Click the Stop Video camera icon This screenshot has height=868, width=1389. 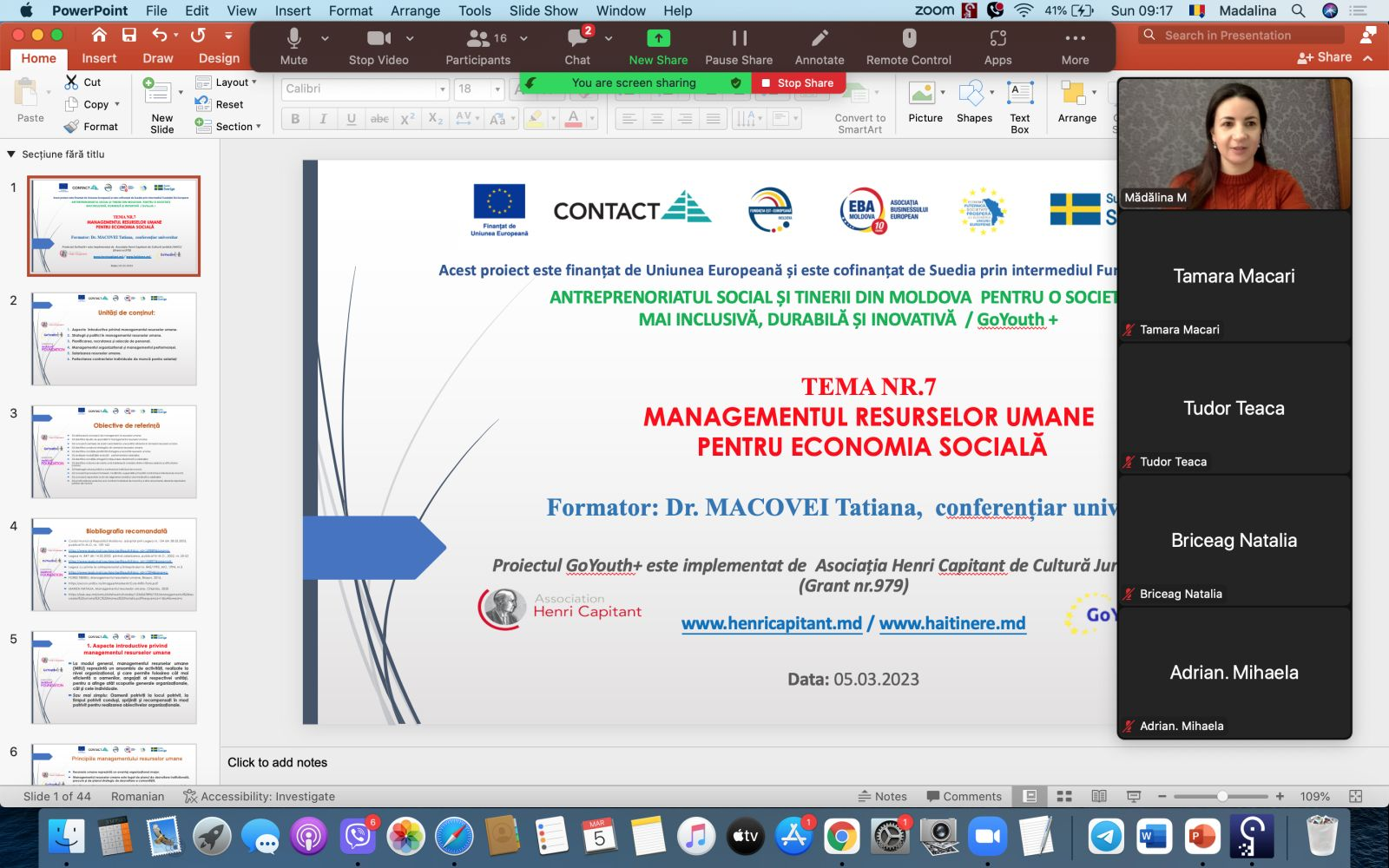pos(379,38)
